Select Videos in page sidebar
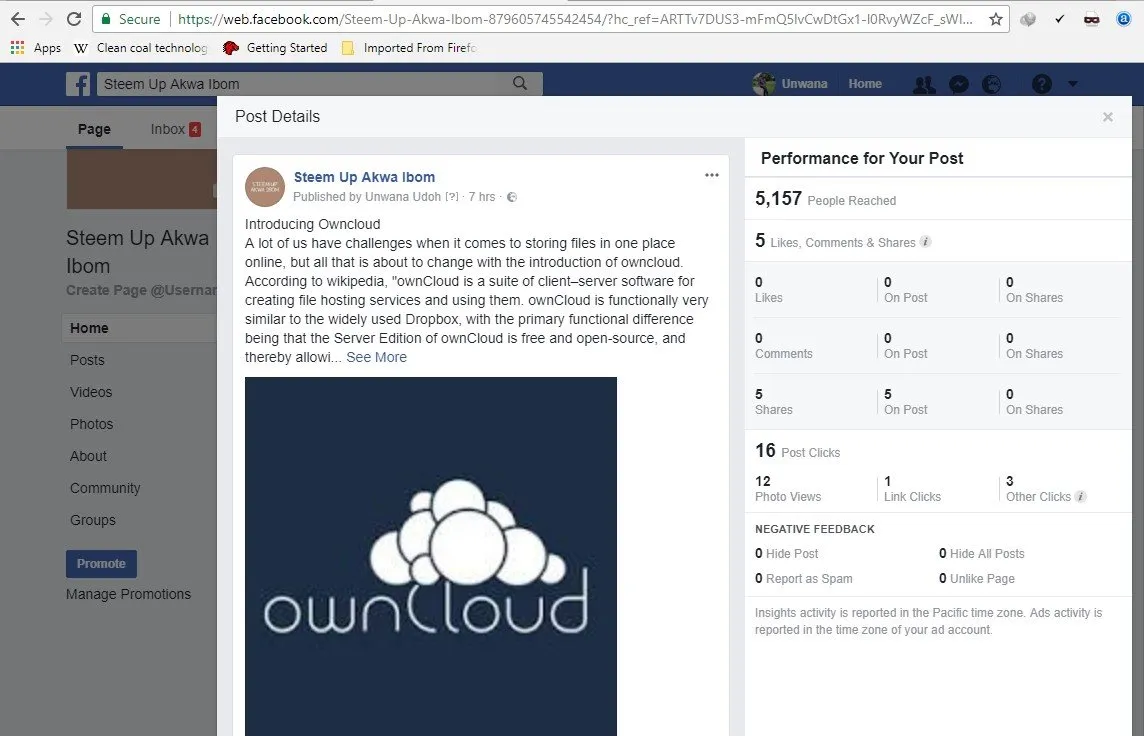The image size is (1144, 736). (x=91, y=392)
